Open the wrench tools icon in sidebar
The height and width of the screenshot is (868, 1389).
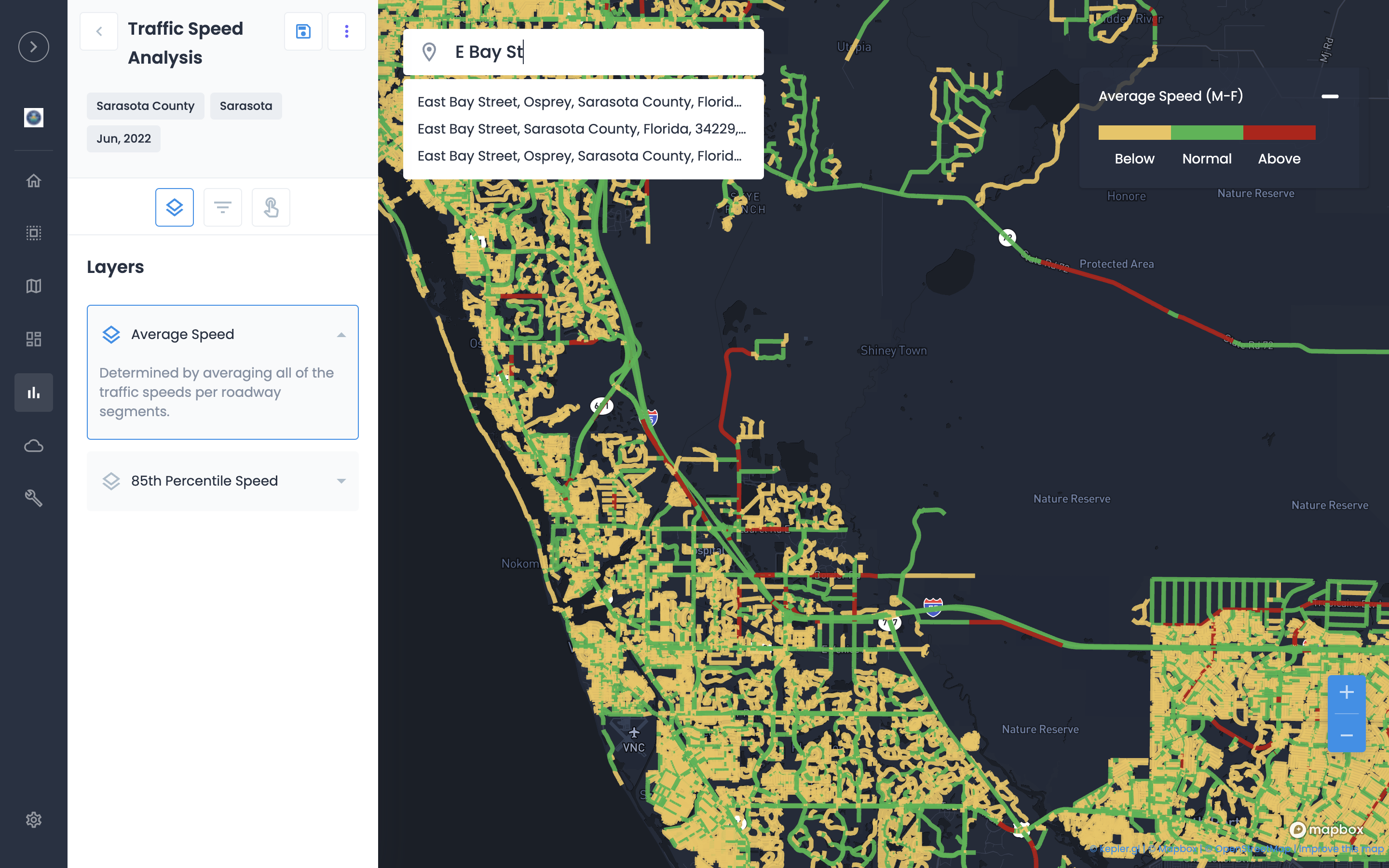33,498
